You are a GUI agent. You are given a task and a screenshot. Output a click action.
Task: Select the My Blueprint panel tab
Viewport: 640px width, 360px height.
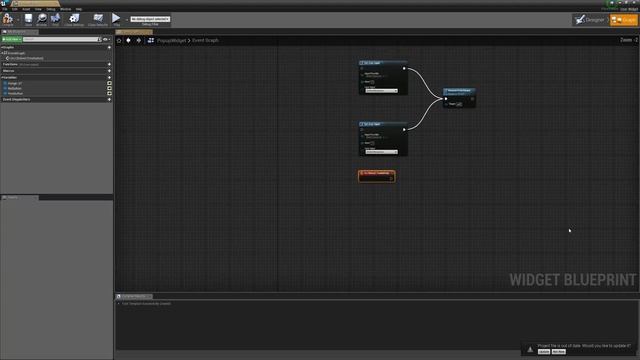[19, 32]
